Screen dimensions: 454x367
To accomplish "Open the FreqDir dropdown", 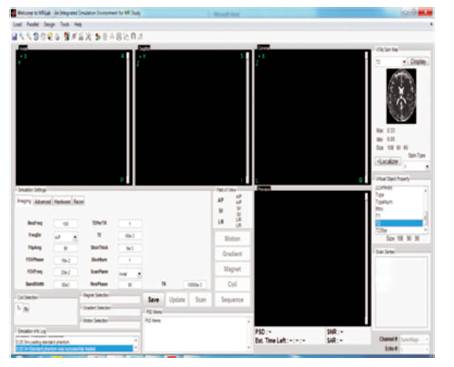I will point(66,237).
